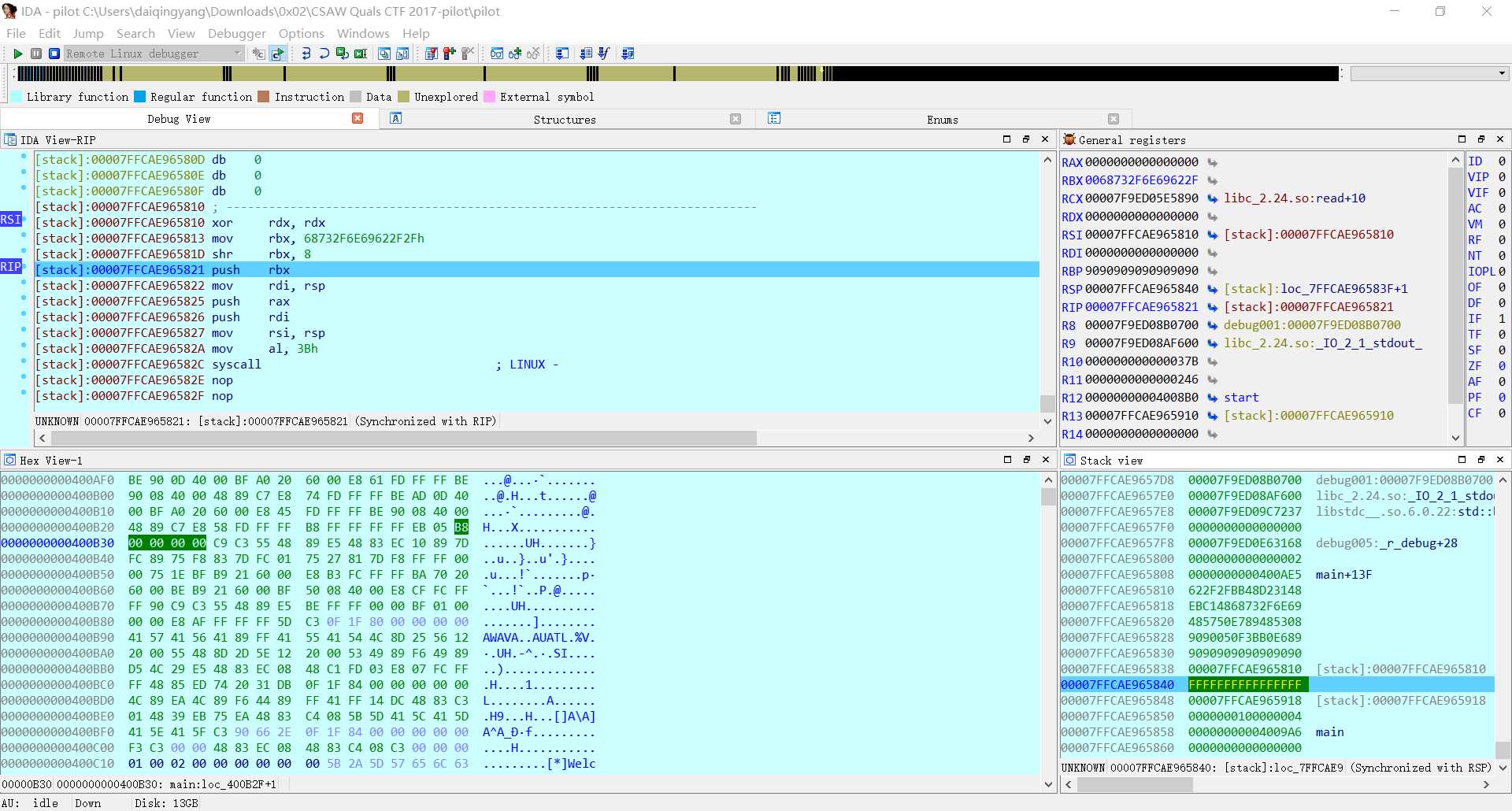Click the Add watch toolbar icon

515,54
